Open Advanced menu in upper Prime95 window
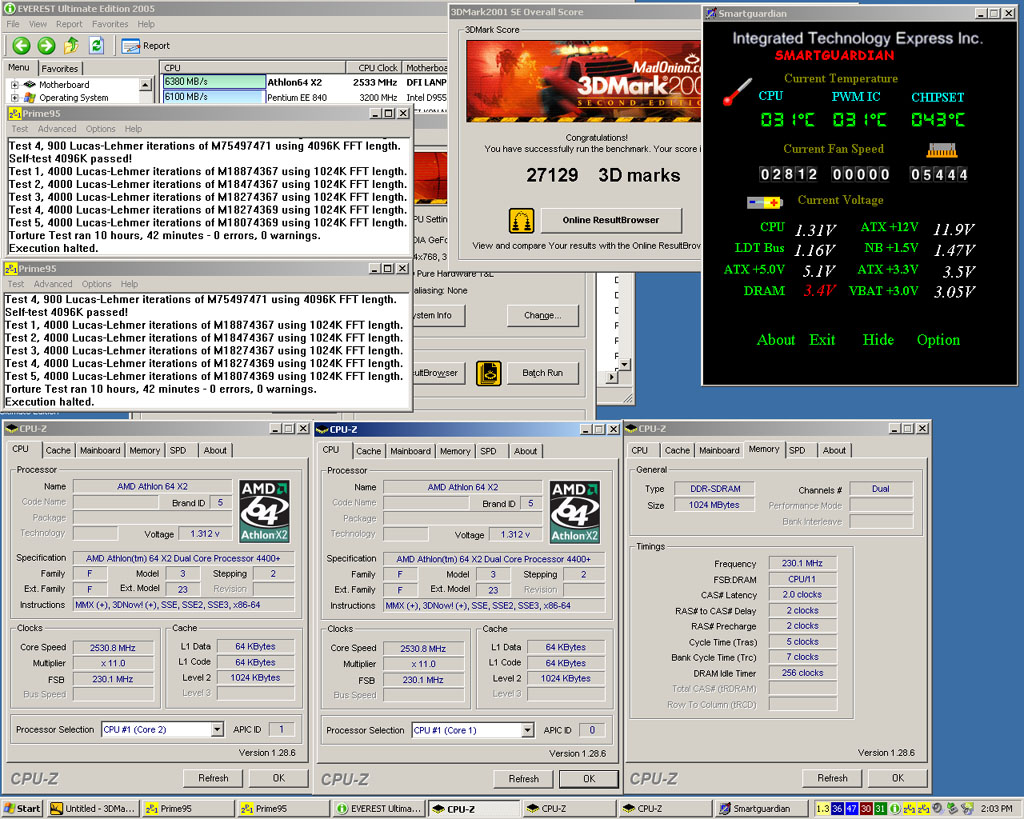Screen dimensions: 1024x819 57,129
